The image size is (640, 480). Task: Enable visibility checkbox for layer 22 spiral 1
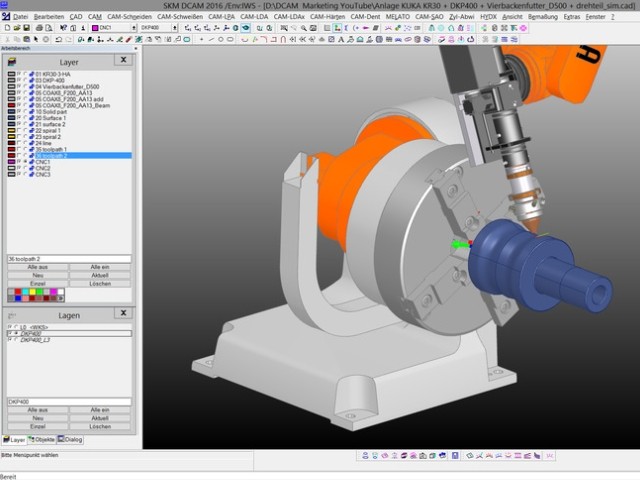[19, 131]
